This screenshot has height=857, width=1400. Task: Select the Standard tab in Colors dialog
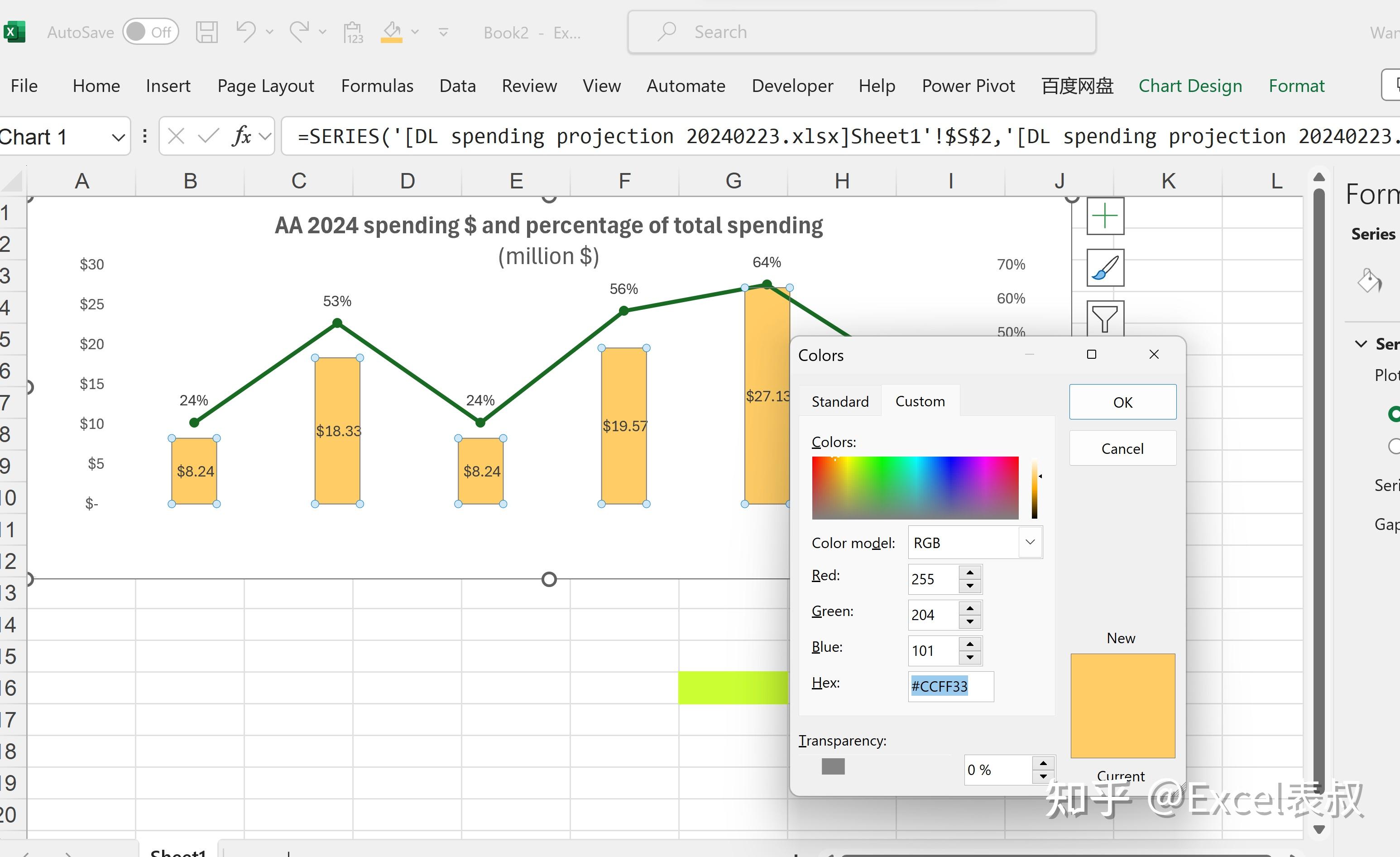[x=840, y=402]
